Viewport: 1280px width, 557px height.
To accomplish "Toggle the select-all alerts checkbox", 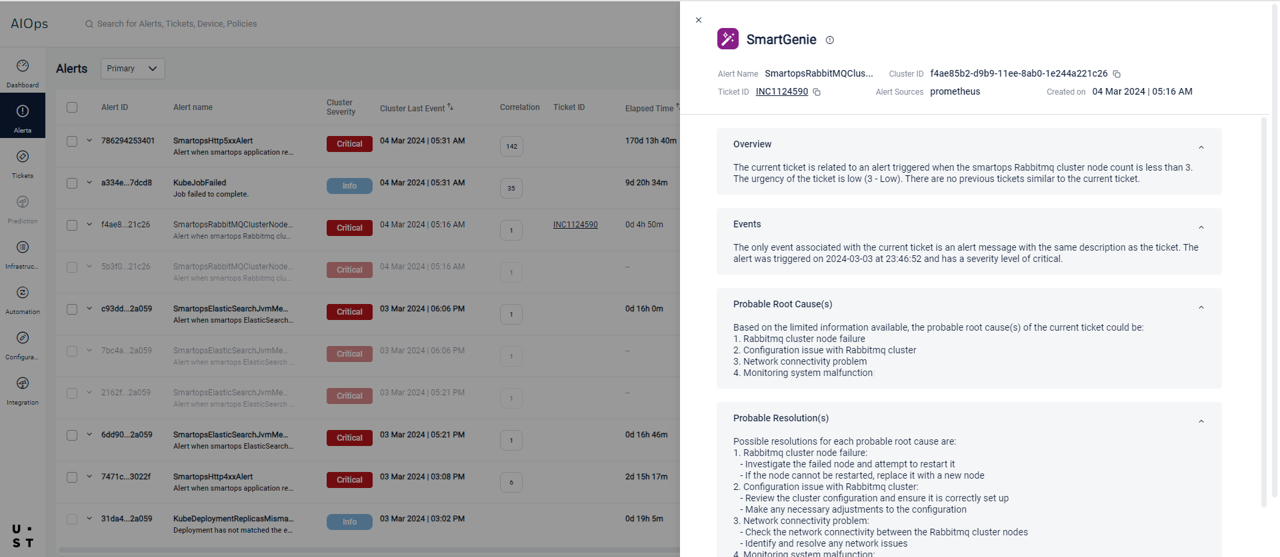I will pos(72,107).
